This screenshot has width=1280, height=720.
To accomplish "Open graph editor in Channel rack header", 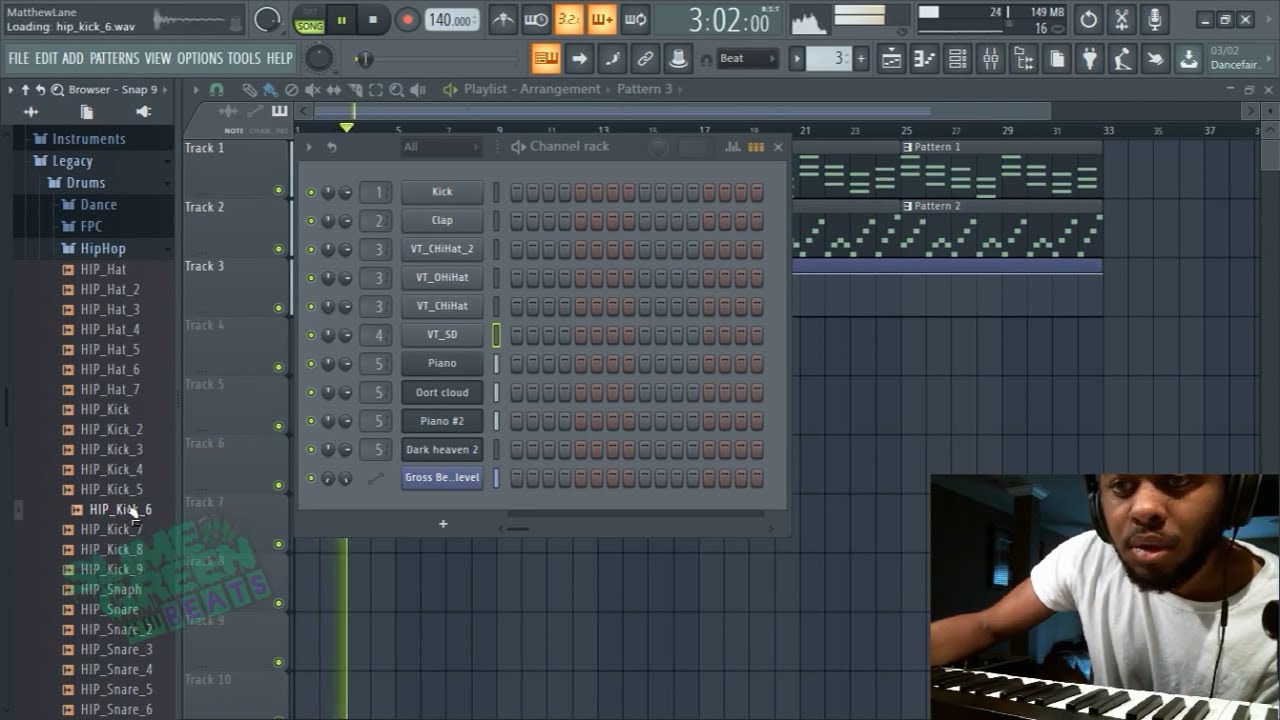I will pyautogui.click(x=732, y=147).
